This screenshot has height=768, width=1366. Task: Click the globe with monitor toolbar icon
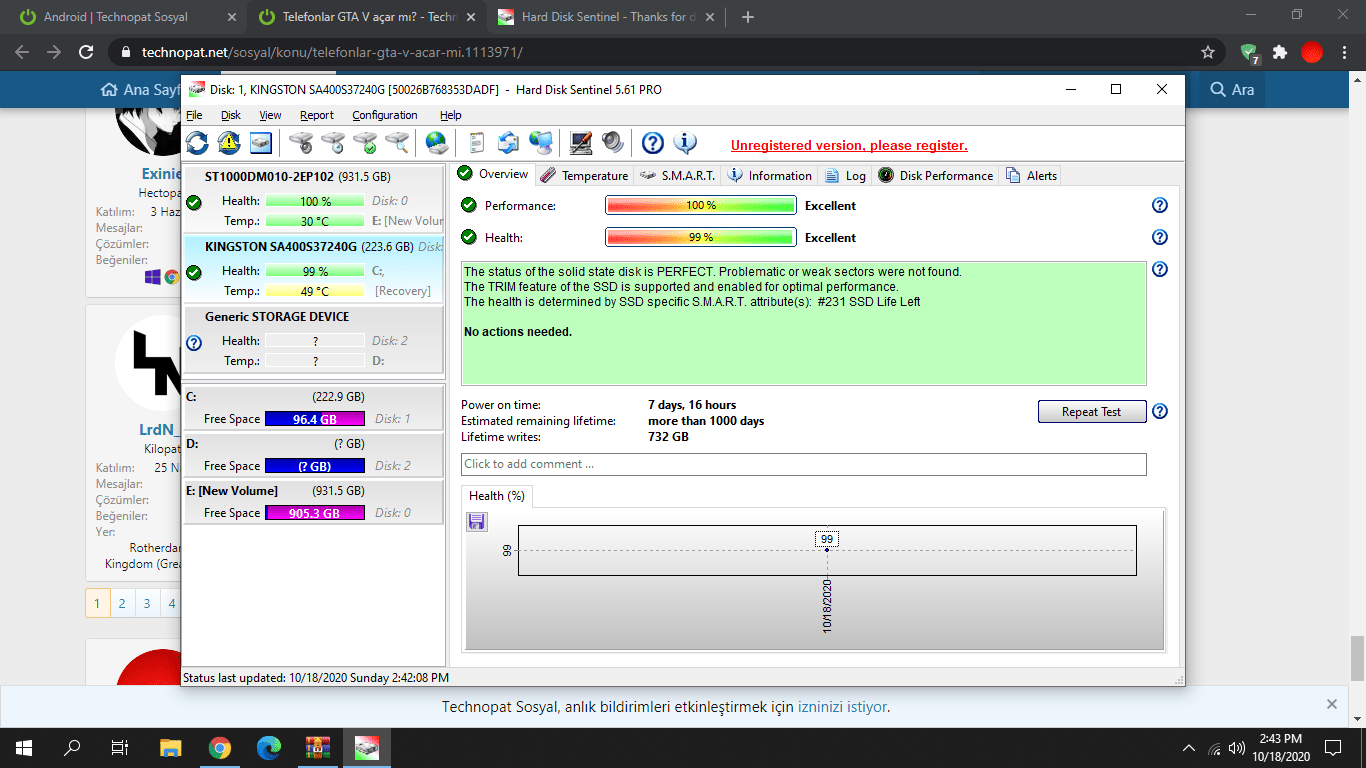click(541, 143)
